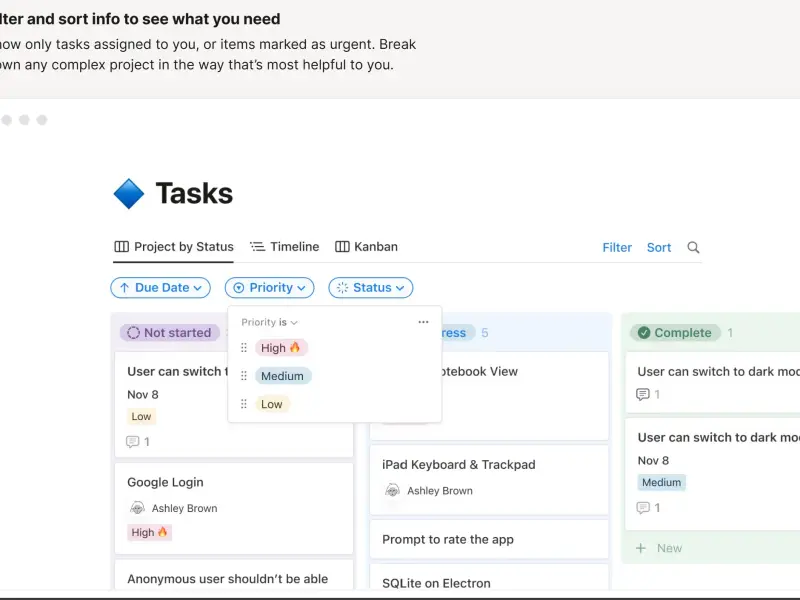800x600 pixels.
Task: Click drag handle beside Low option
Action: point(244,404)
